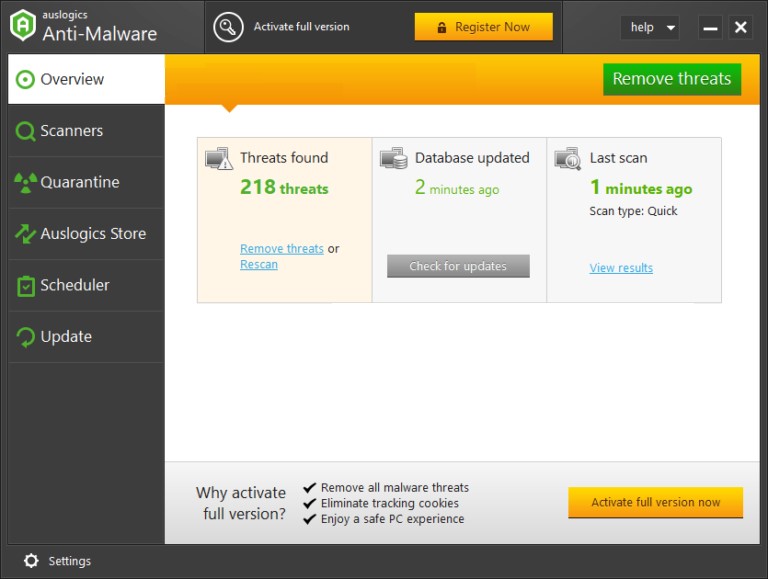This screenshot has width=768, height=579.
Task: Open the View results link
Action: click(x=621, y=268)
